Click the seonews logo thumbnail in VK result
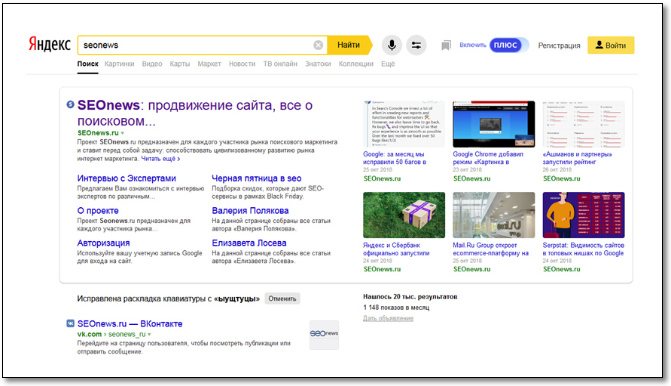This screenshot has height=386, width=671. point(324,335)
